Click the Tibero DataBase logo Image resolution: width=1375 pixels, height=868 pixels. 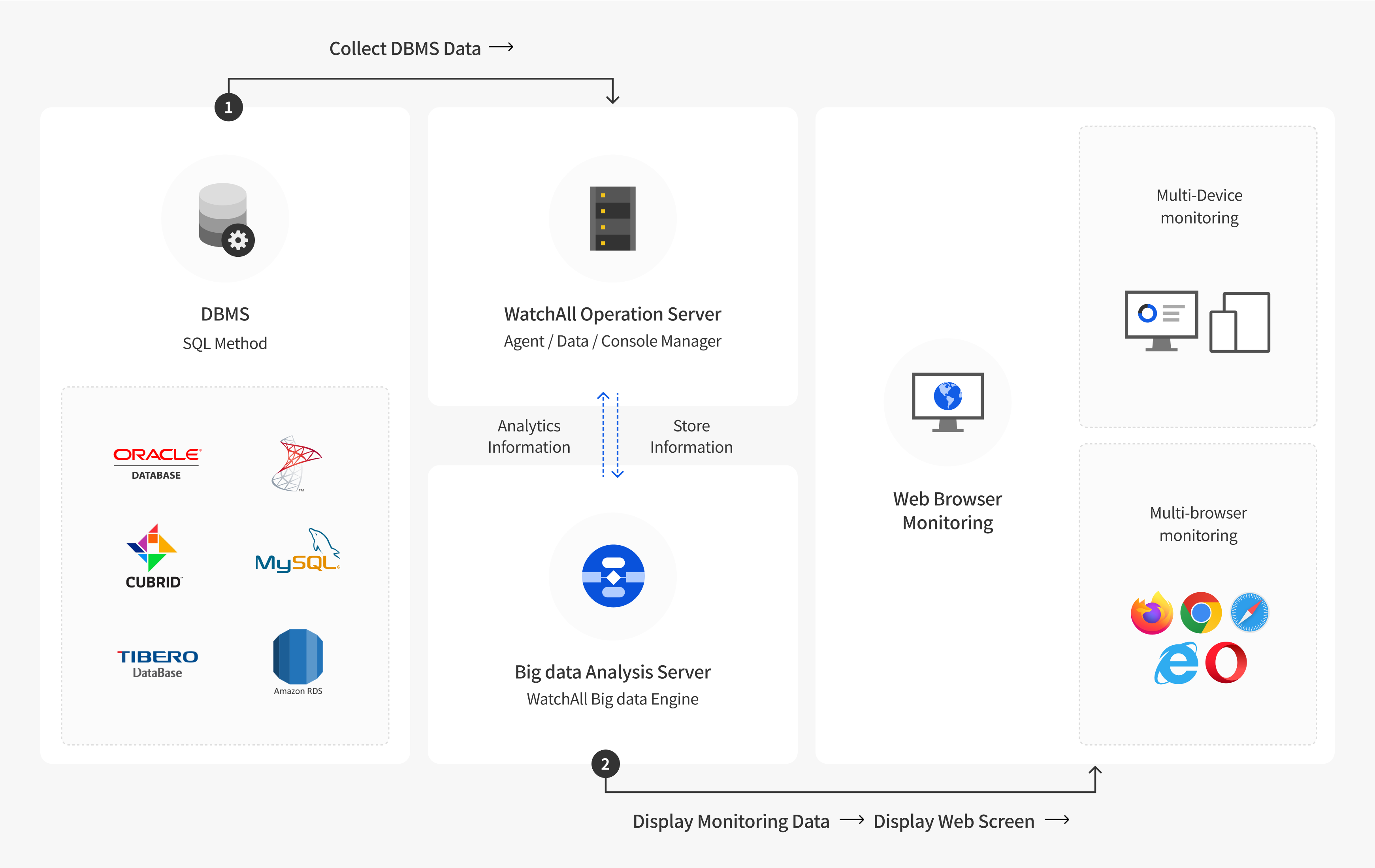tap(158, 663)
